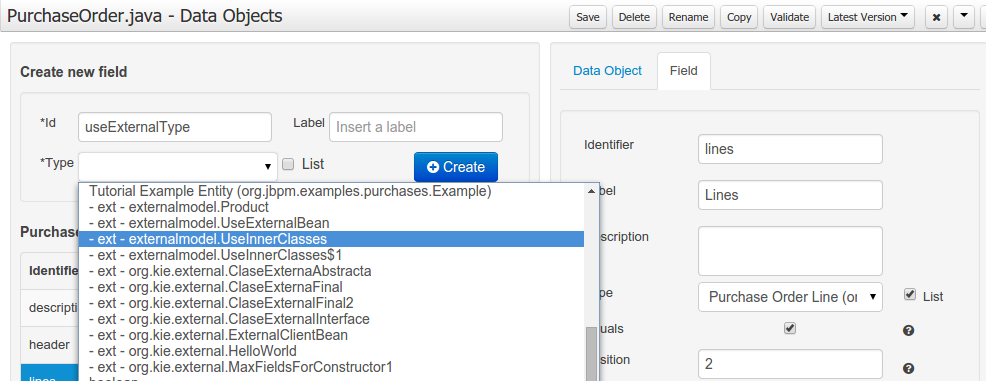This screenshot has width=986, height=381.
Task: Select the header row in fields table
Action: pyautogui.click(x=50, y=345)
